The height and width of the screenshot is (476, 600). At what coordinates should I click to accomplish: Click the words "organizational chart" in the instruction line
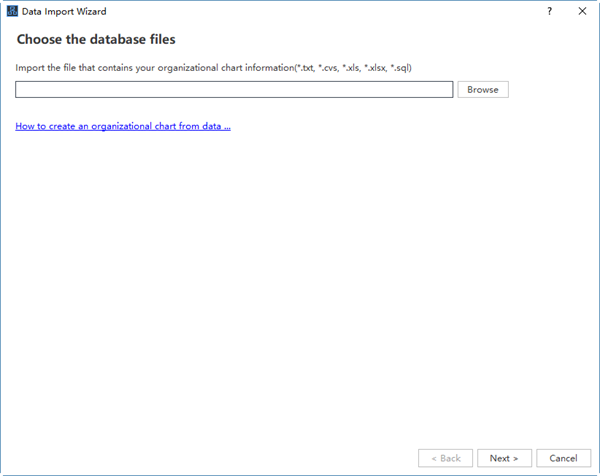(x=217, y=67)
